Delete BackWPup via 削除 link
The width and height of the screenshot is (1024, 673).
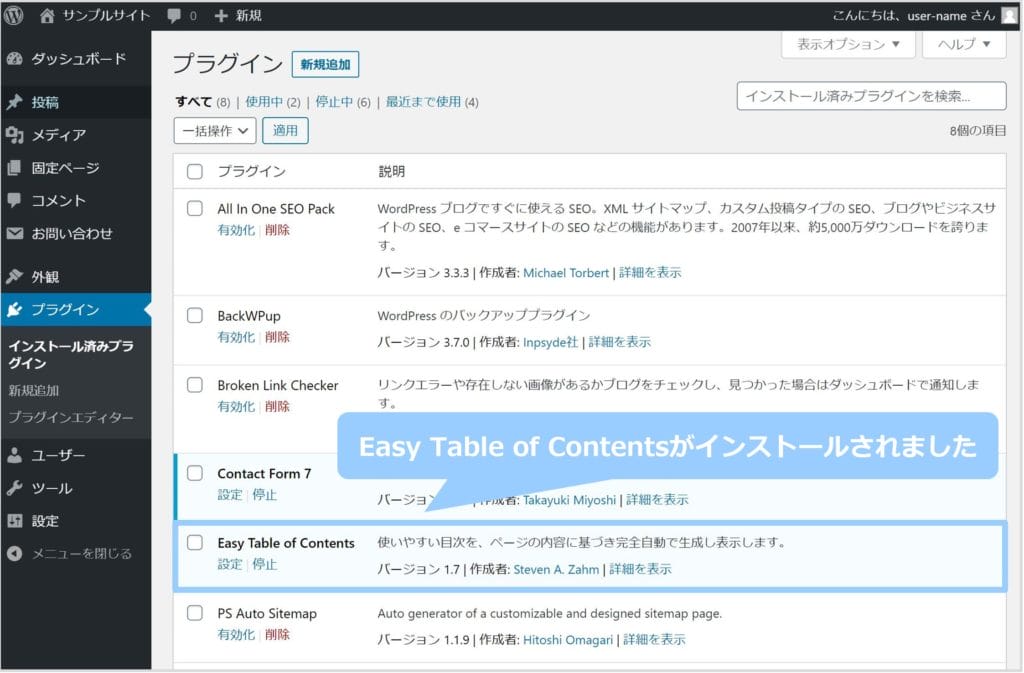[277, 337]
